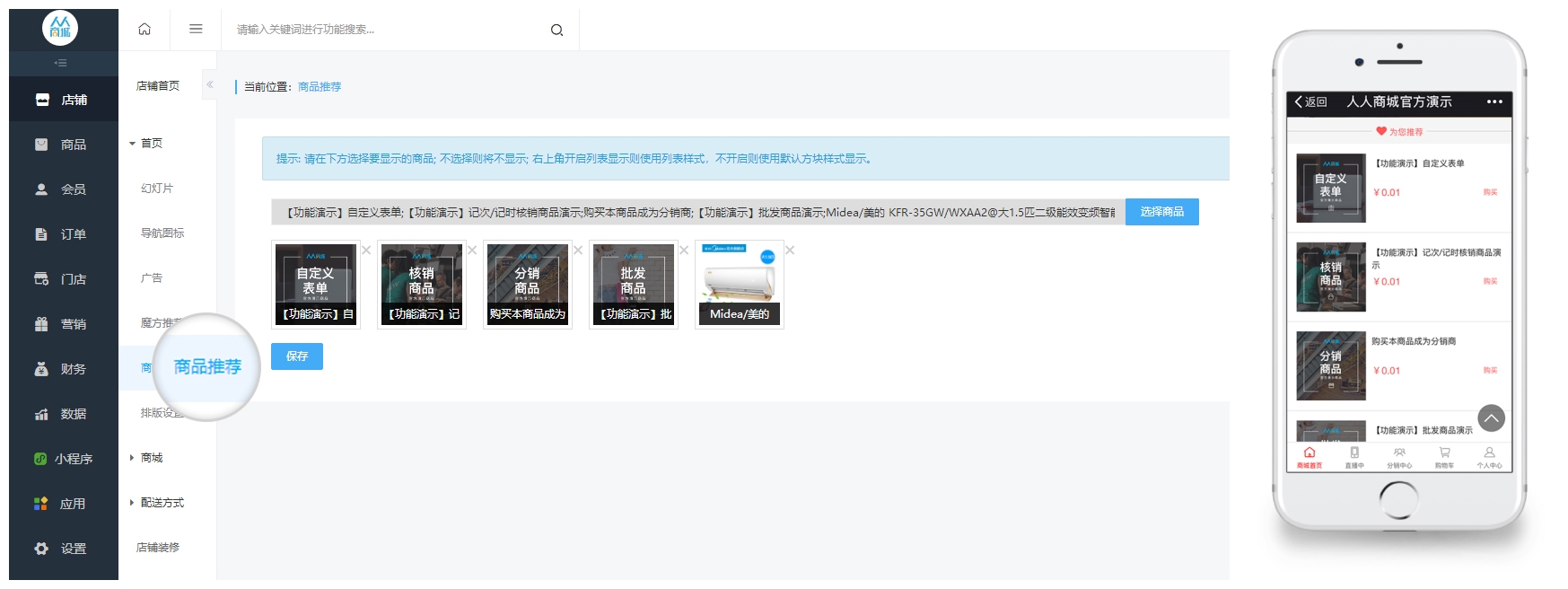1568x589 pixels.
Task: Toggle the hamburger menu icon
Action: pos(196,30)
